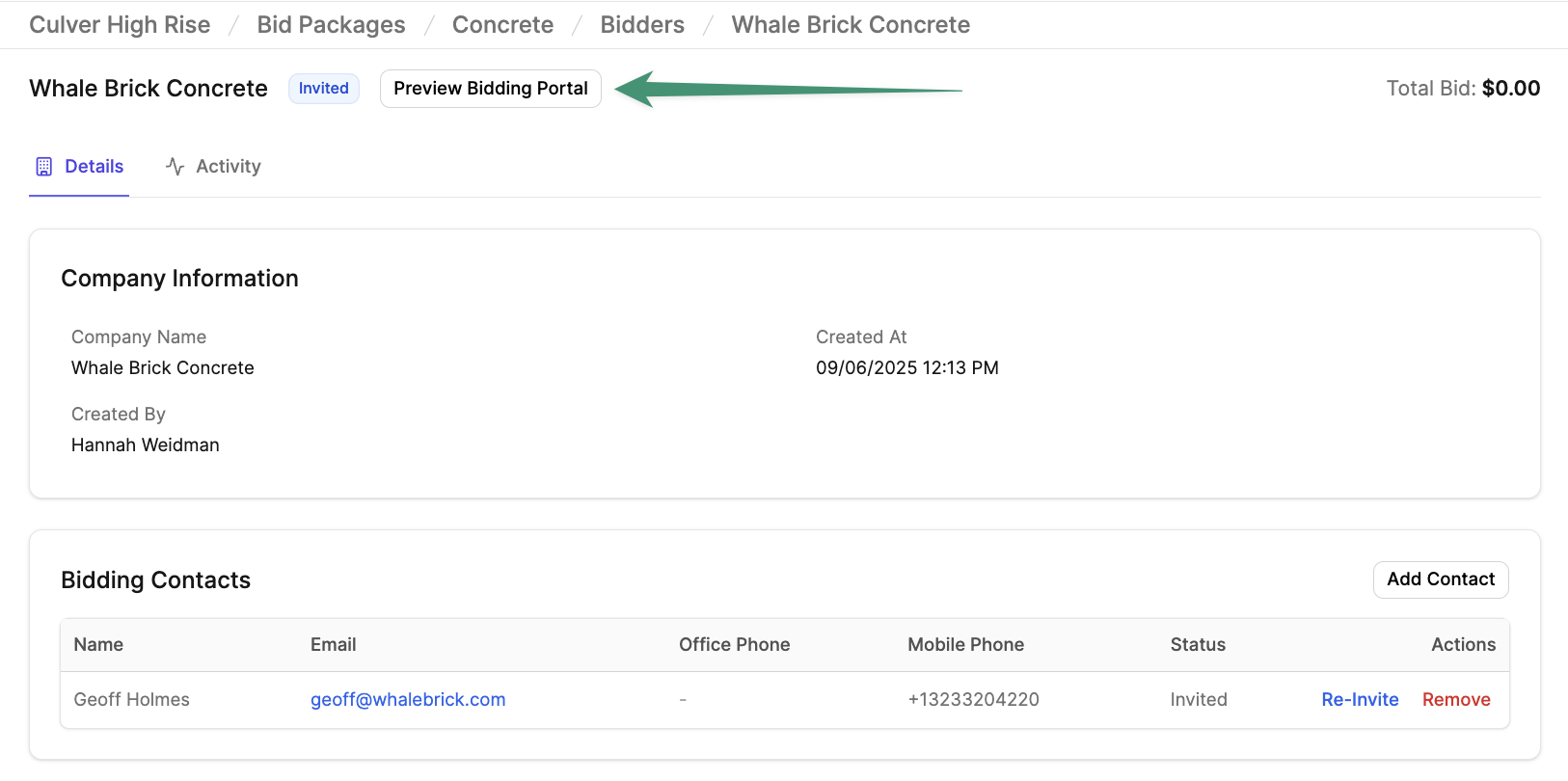Click Company Information heading

tap(179, 279)
